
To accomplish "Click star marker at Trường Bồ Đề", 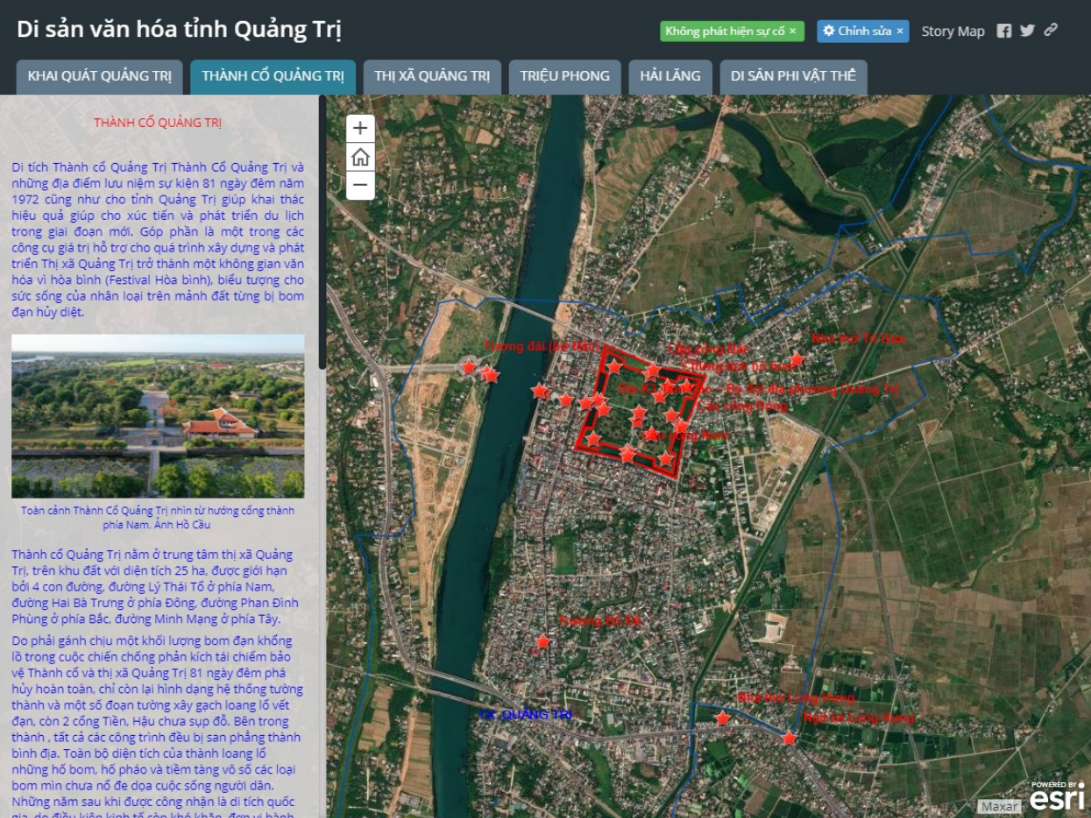I will pyautogui.click(x=543, y=642).
